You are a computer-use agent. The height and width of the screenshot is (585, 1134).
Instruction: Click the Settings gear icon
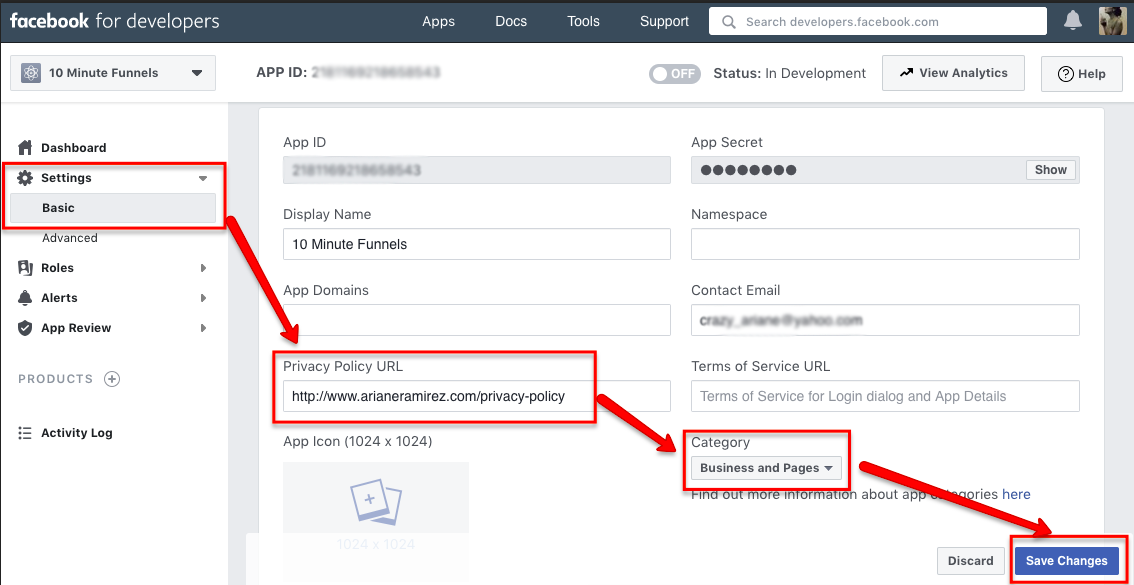[x=25, y=178]
